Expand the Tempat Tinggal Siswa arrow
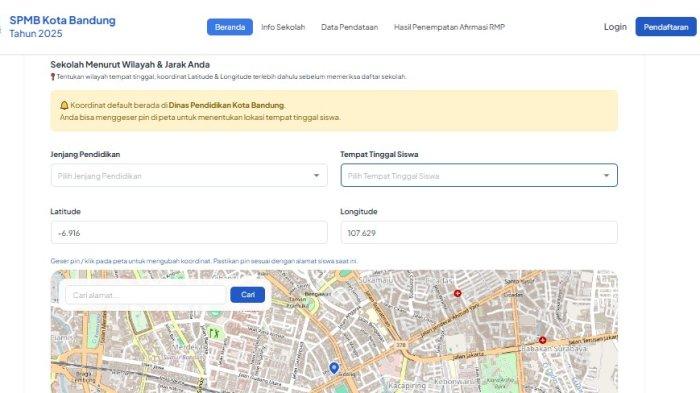This screenshot has width=700, height=393. pyautogui.click(x=606, y=176)
